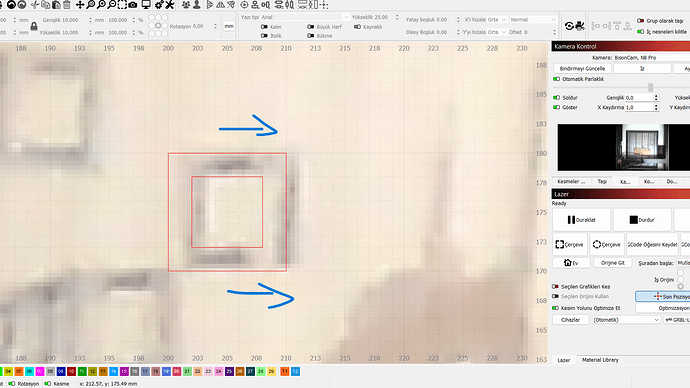This screenshot has height=388, width=690.
Task: Click the Bindirmeyi Güncelle button
Action: point(582,69)
